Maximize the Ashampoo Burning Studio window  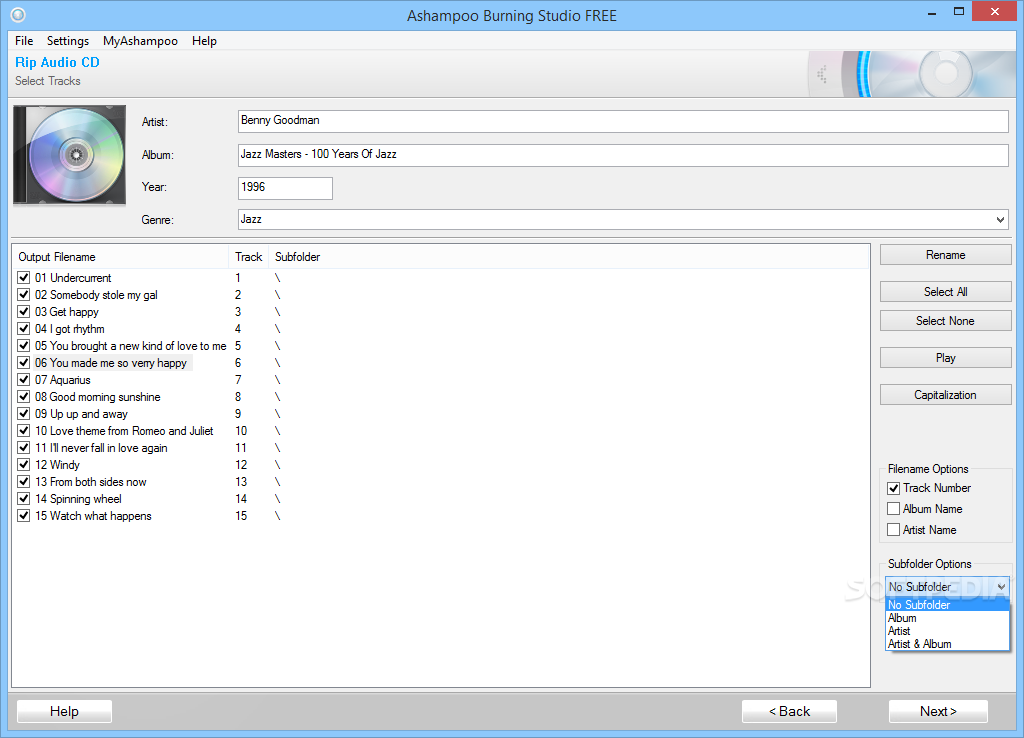[959, 12]
